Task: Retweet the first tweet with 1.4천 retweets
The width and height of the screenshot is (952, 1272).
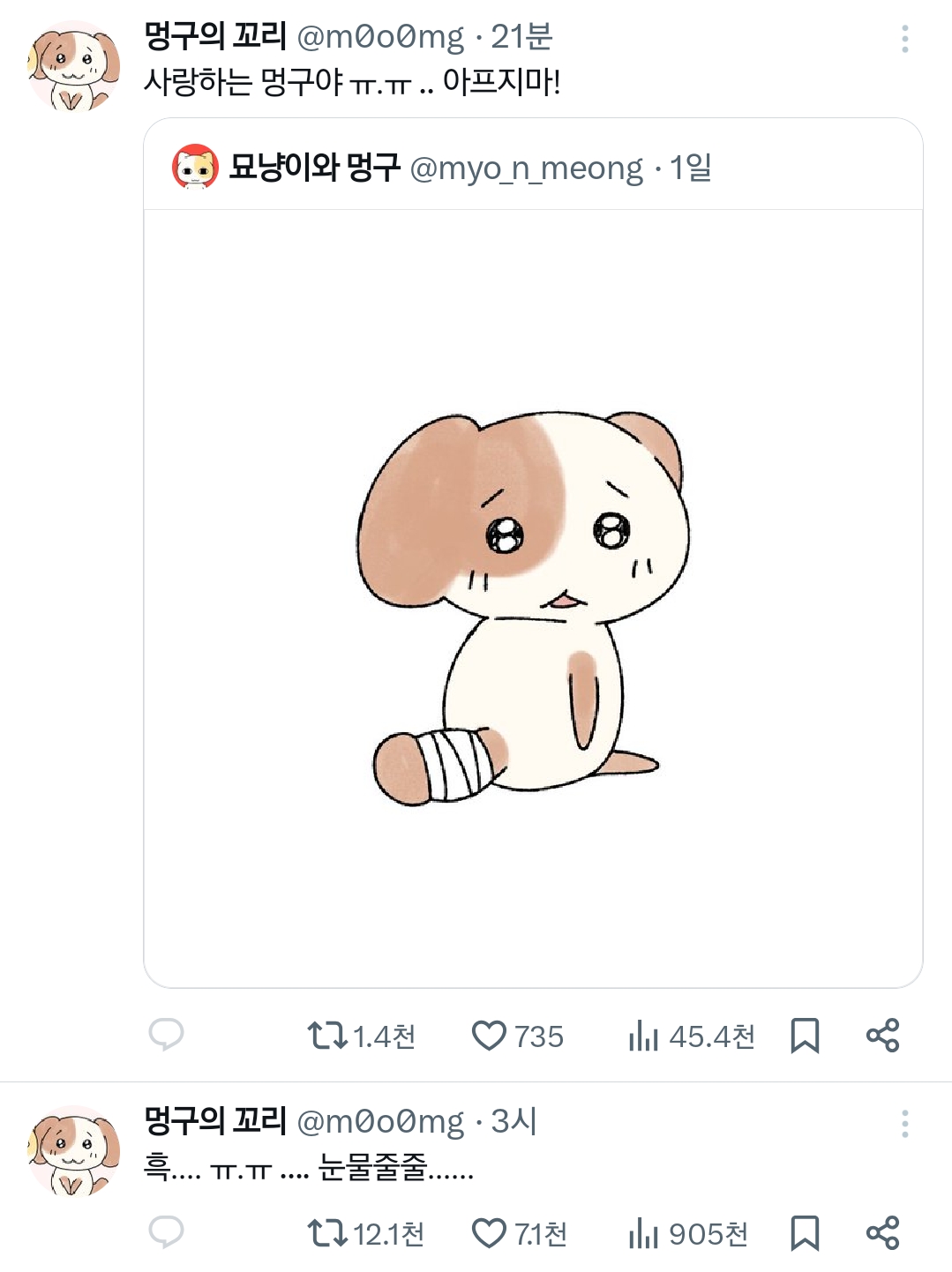Action: [x=327, y=1036]
